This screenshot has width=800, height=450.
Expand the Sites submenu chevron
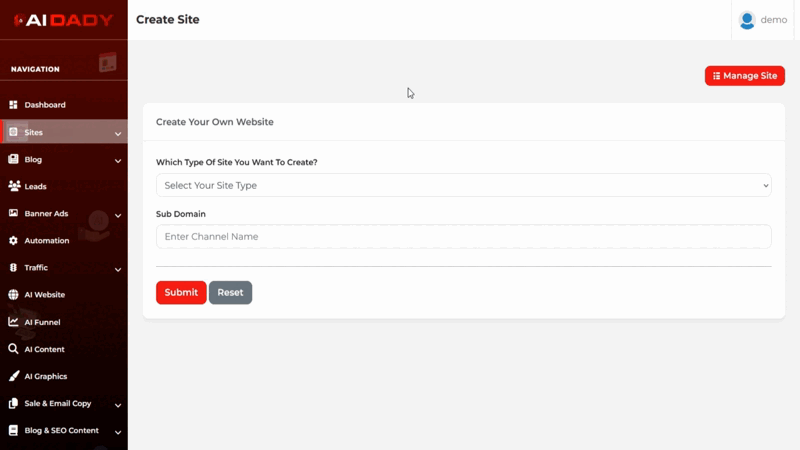coord(118,133)
